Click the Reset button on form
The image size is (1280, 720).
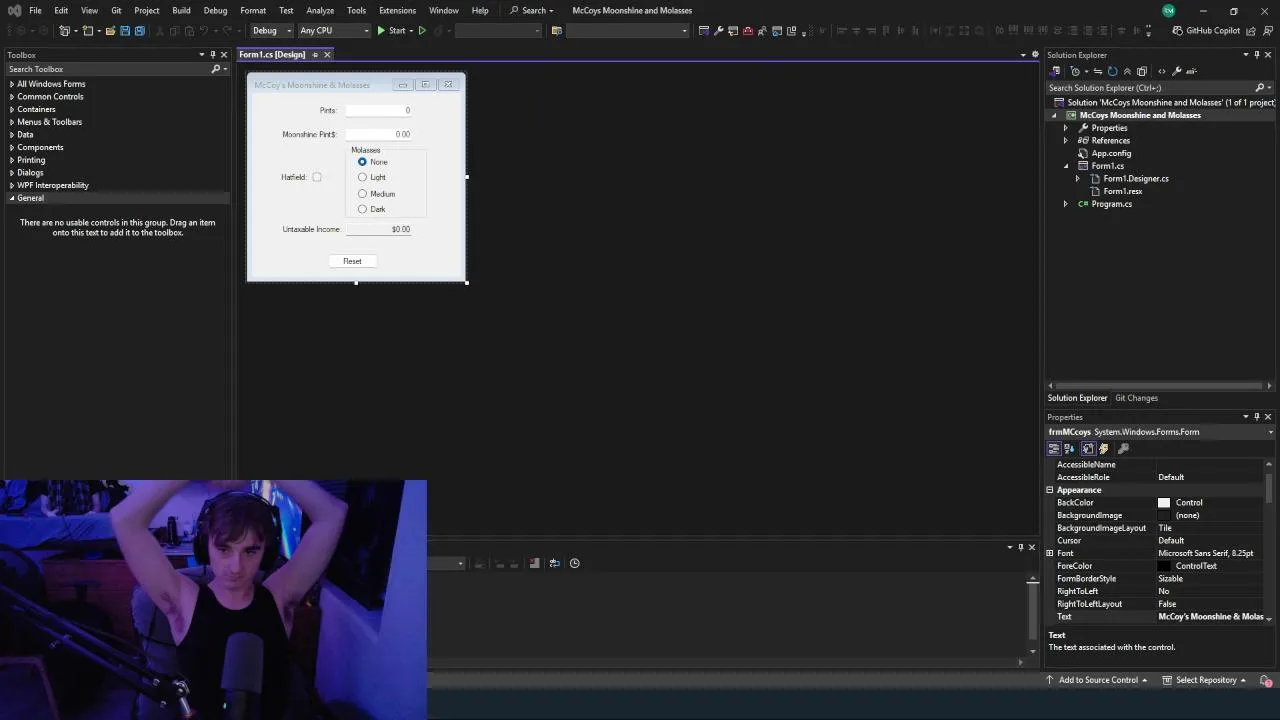point(352,261)
